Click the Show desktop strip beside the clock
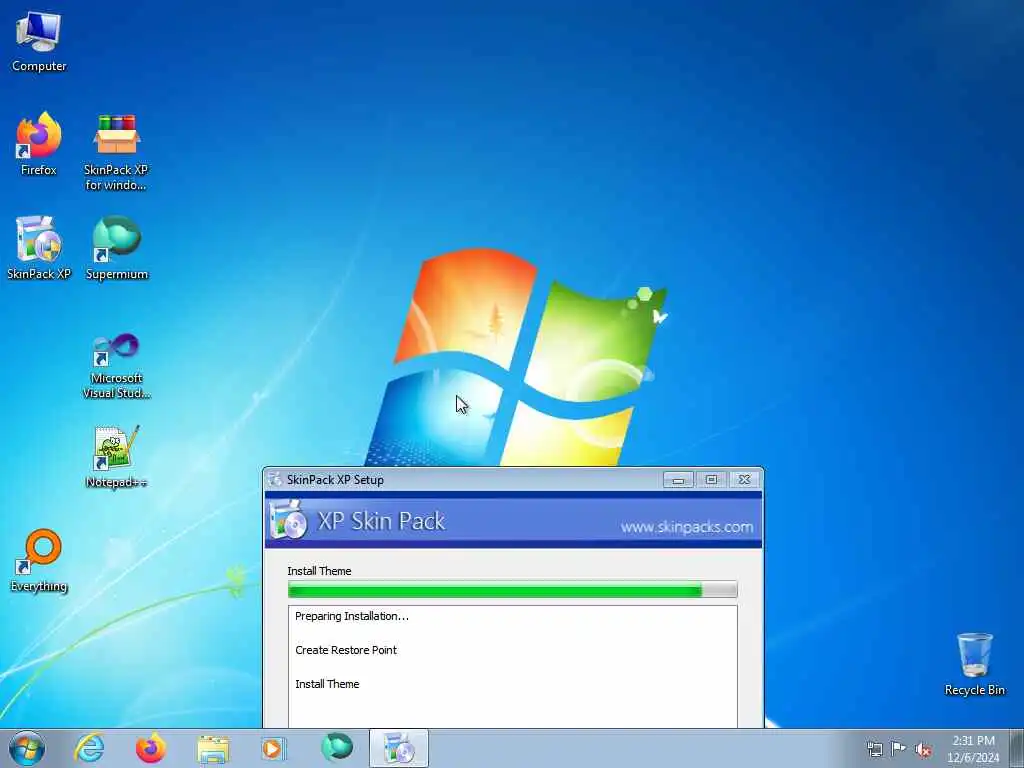 tap(1016, 748)
